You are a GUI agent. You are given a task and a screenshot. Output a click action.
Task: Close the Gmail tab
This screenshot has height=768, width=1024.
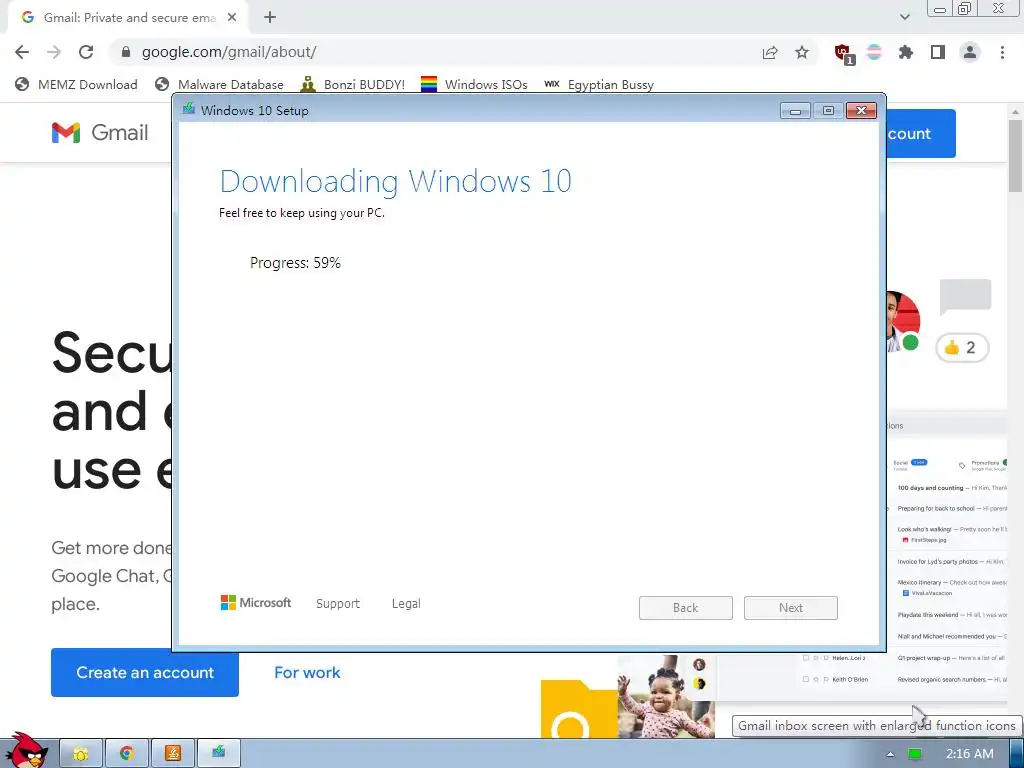(x=232, y=18)
